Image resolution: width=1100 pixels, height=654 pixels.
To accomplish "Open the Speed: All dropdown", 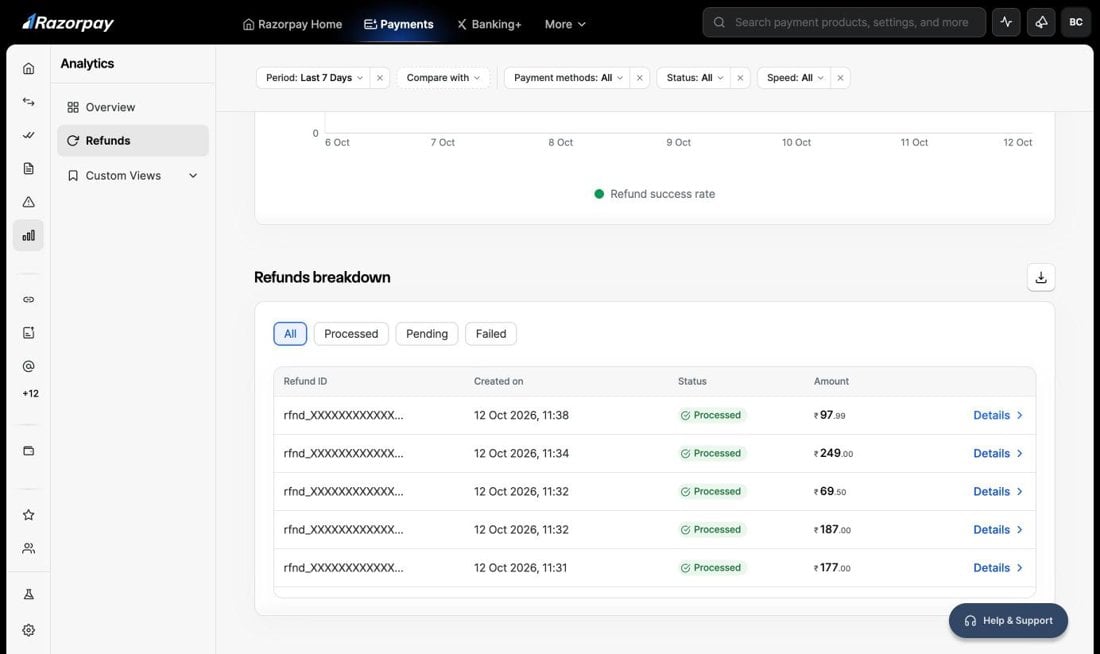I will (795, 78).
